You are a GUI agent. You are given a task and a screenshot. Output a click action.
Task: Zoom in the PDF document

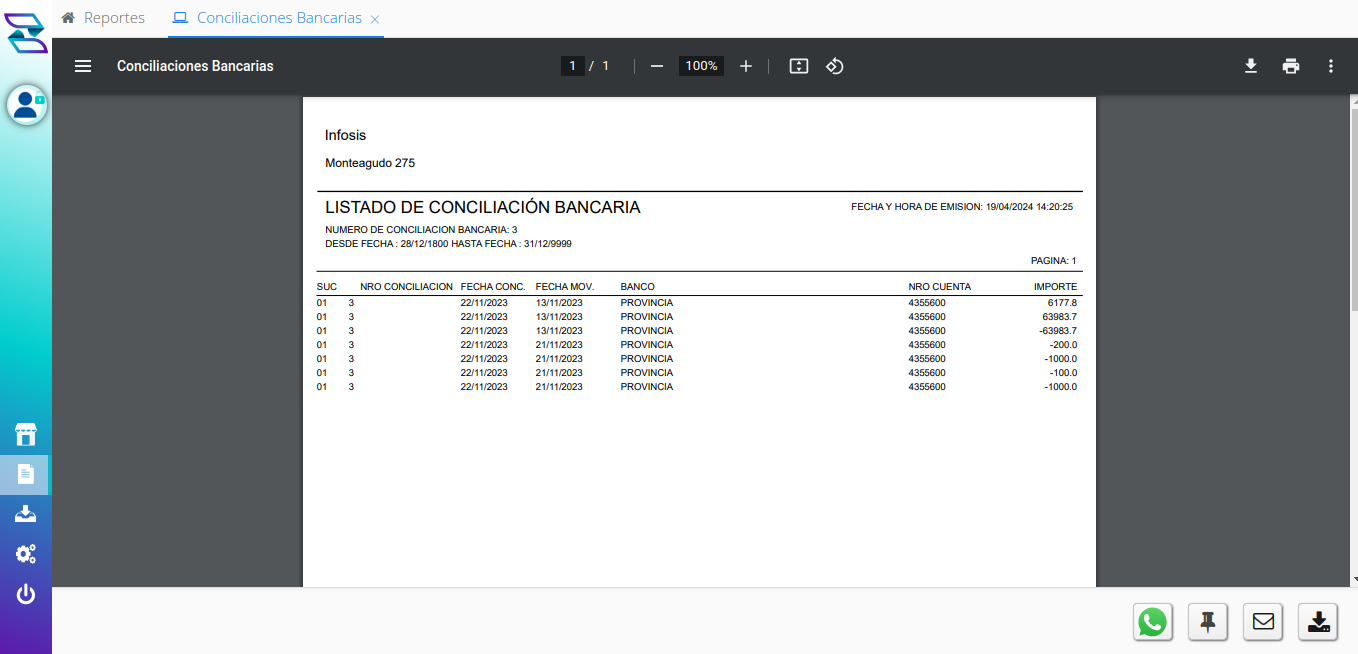746,66
